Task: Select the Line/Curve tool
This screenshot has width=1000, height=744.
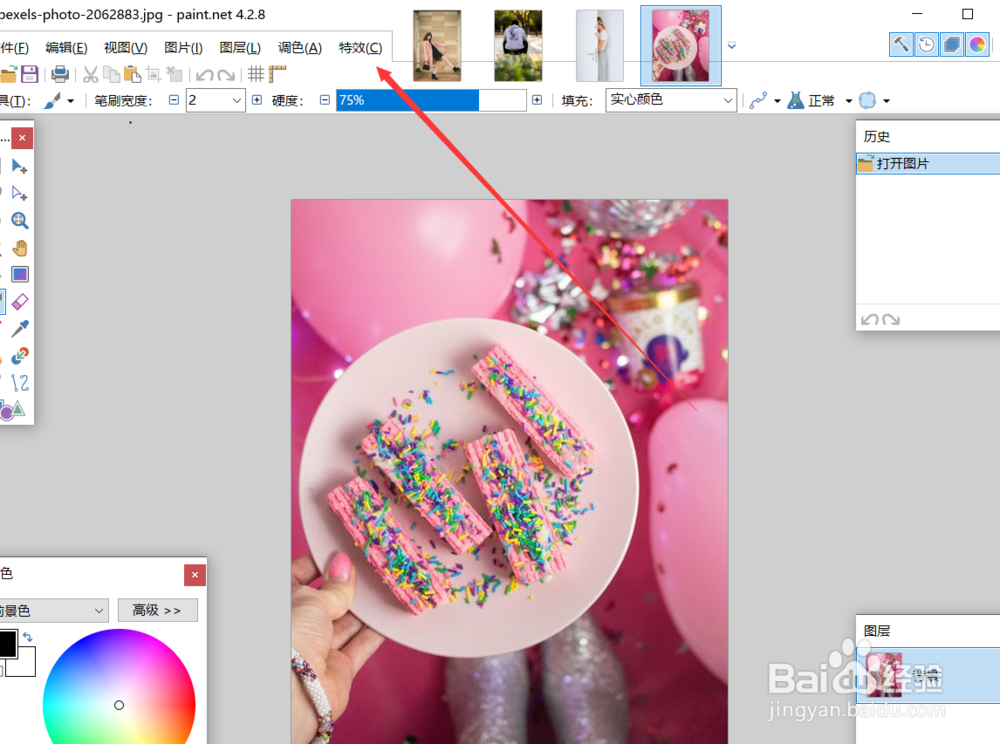Action: pos(20,382)
